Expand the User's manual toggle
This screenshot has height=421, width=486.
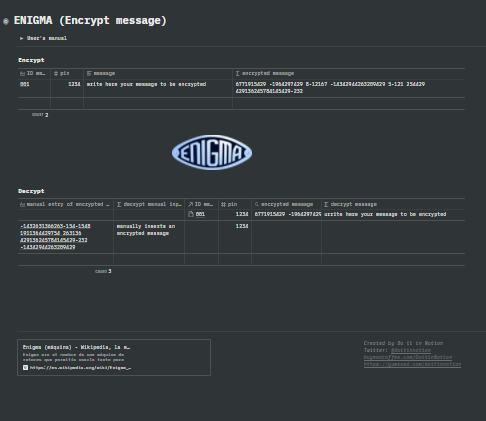pyautogui.click(x=22, y=38)
